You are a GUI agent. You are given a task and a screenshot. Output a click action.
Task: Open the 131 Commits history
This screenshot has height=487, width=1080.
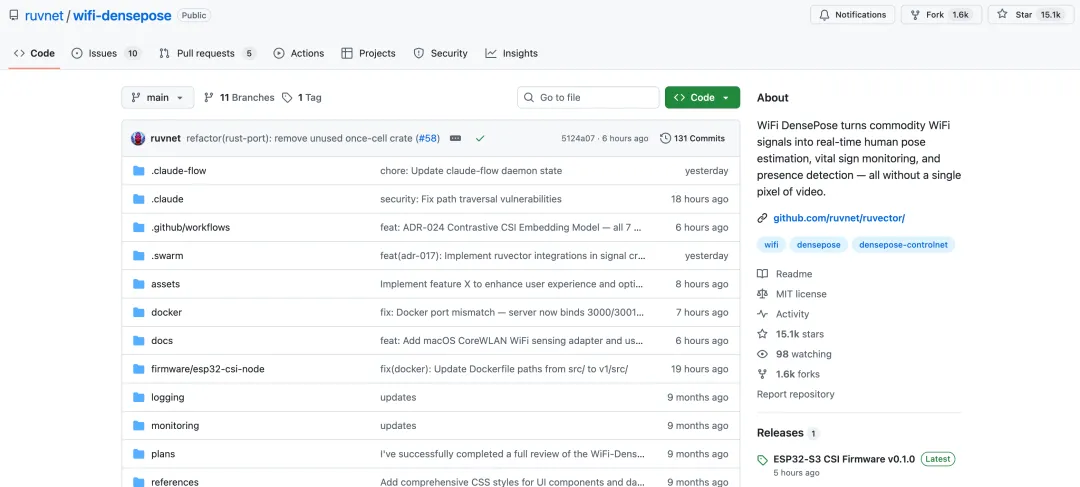click(x=692, y=138)
